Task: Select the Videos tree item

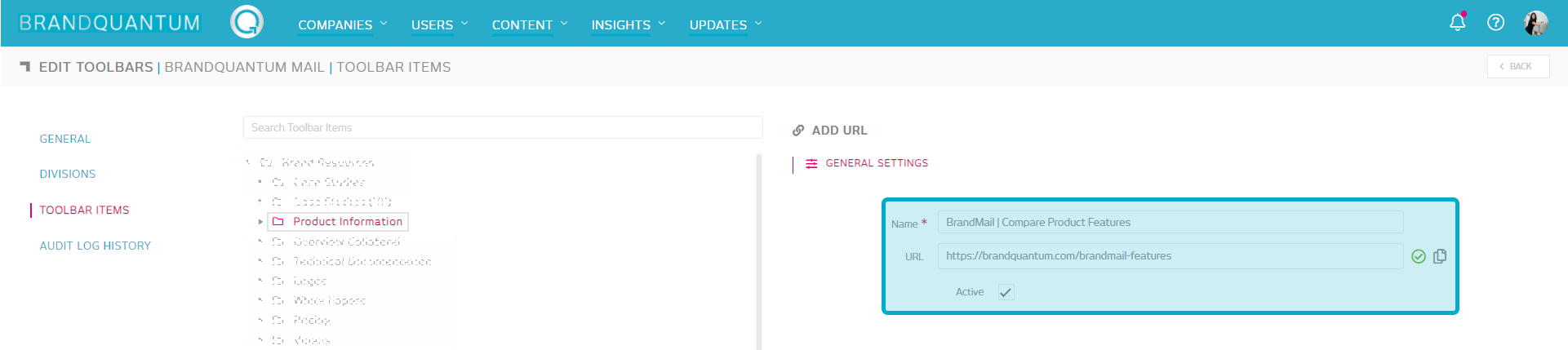Action: (312, 339)
